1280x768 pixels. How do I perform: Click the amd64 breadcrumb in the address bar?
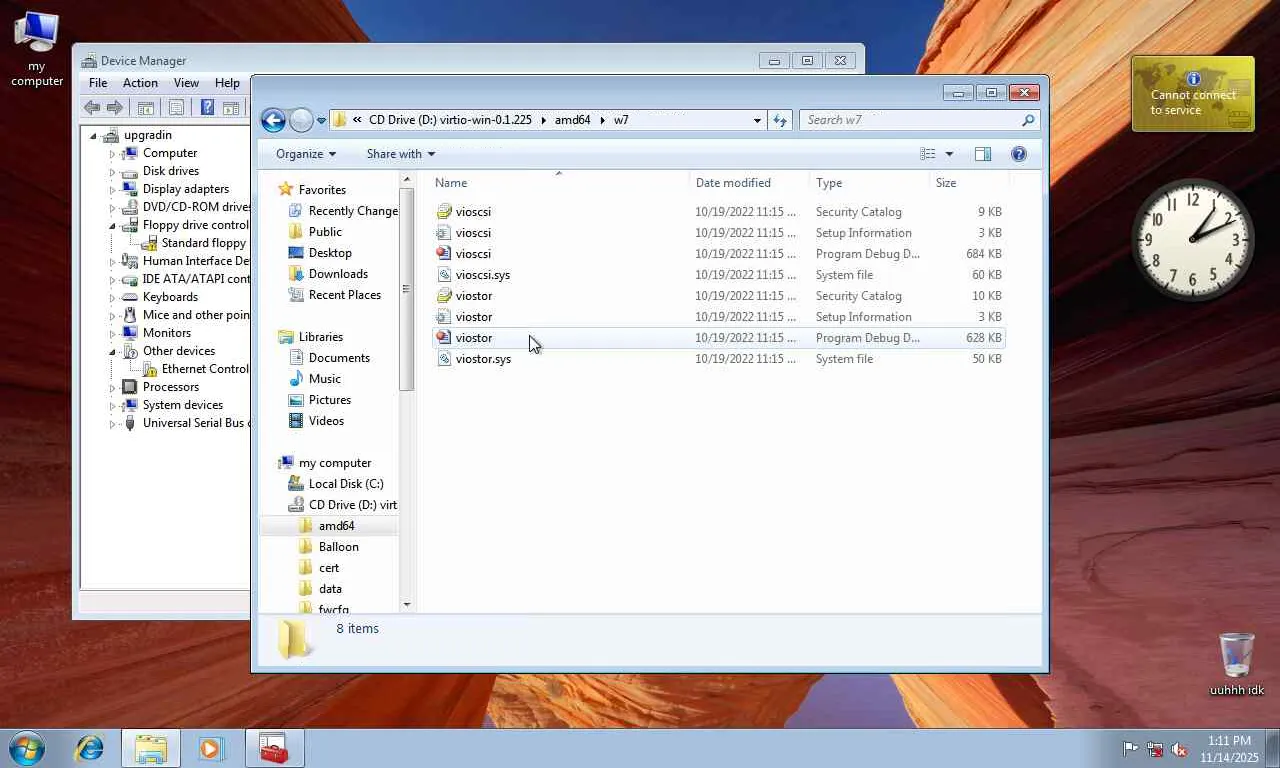(573, 120)
